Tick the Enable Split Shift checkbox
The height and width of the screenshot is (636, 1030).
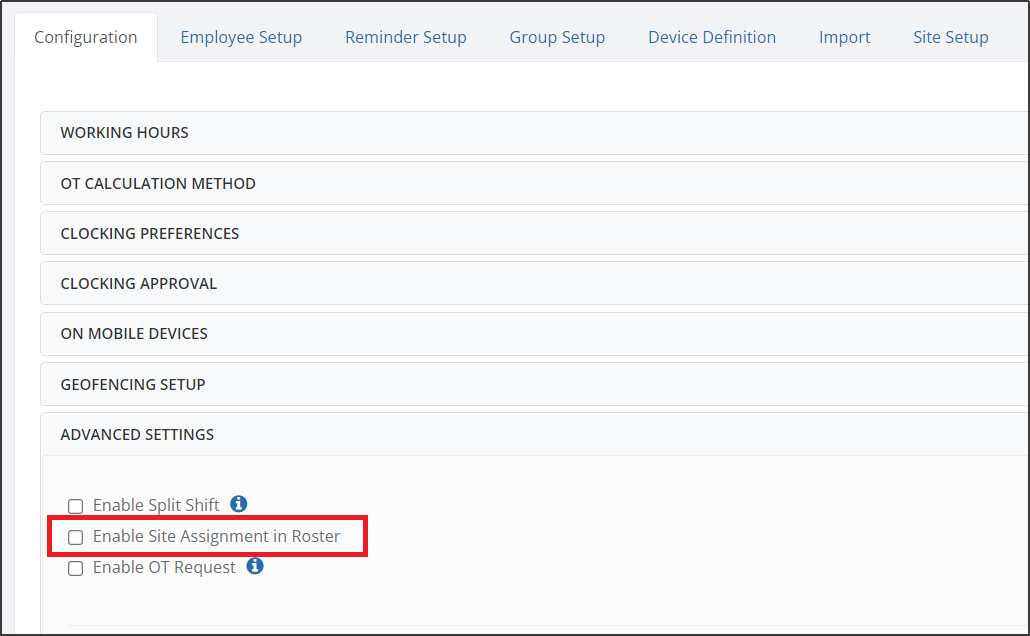[76, 506]
